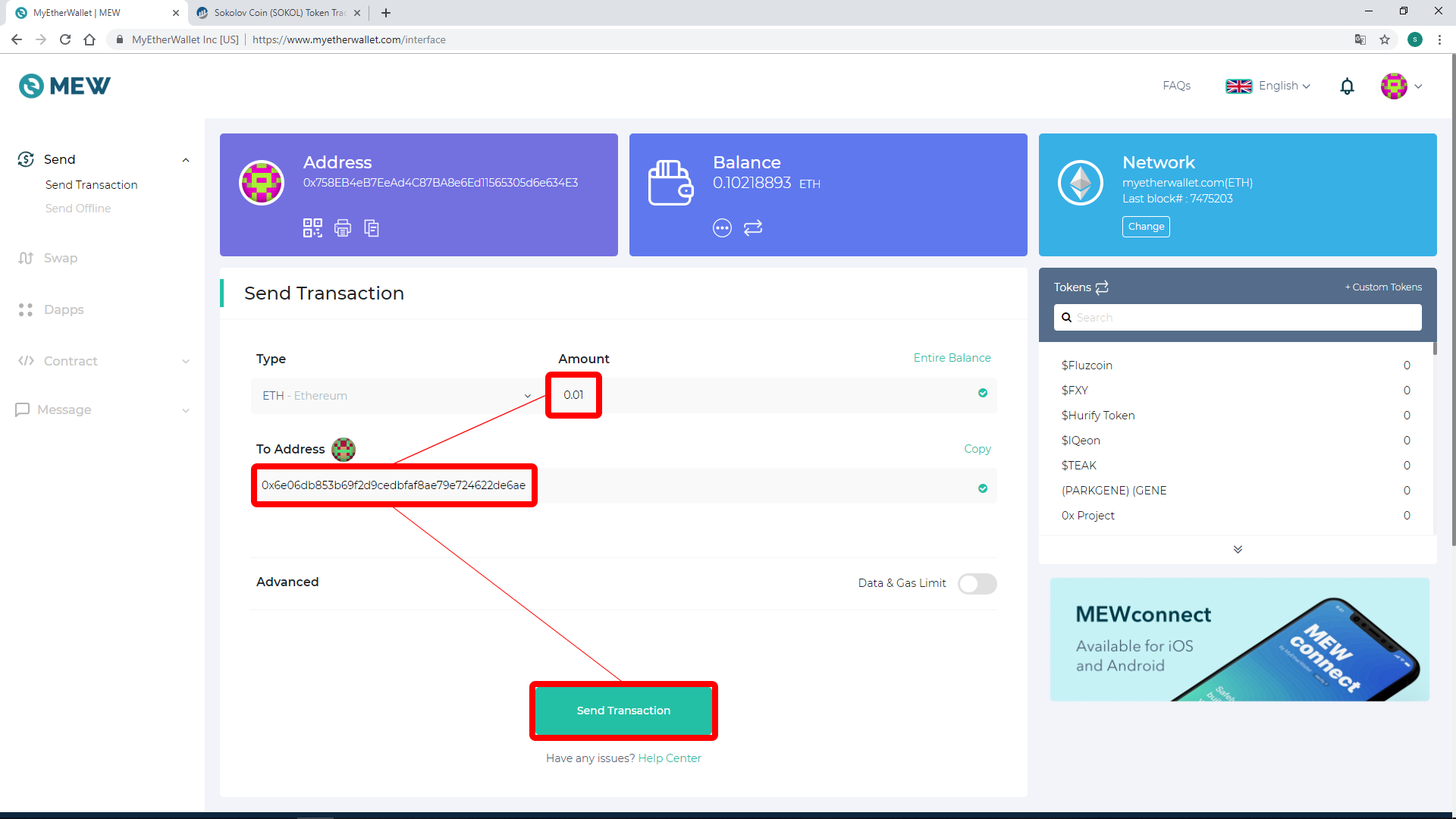Click the Ethereum network icon

1081,183
